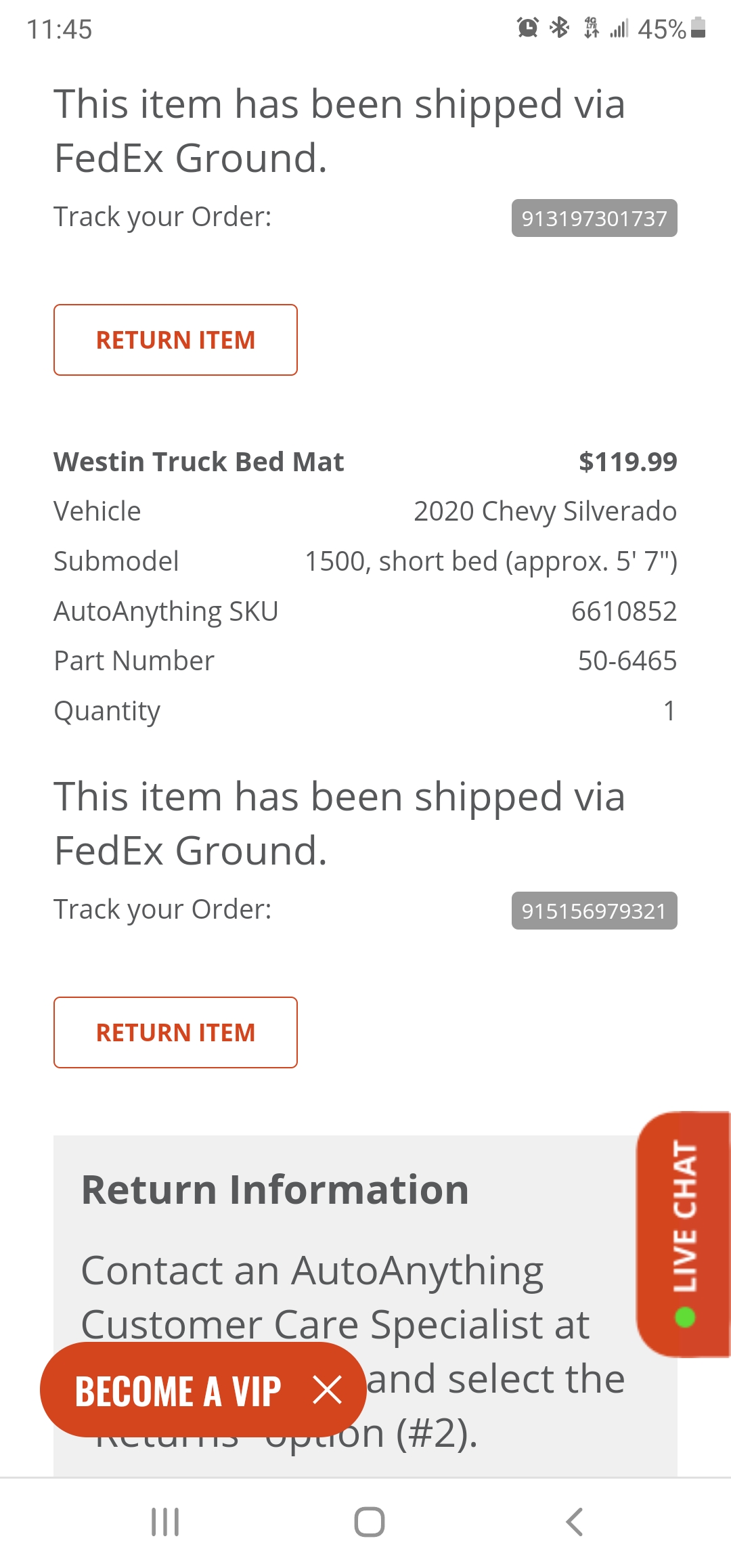The height and width of the screenshot is (1568, 731).
Task: Dismiss the VIP banner with the X
Action: pyautogui.click(x=328, y=1391)
